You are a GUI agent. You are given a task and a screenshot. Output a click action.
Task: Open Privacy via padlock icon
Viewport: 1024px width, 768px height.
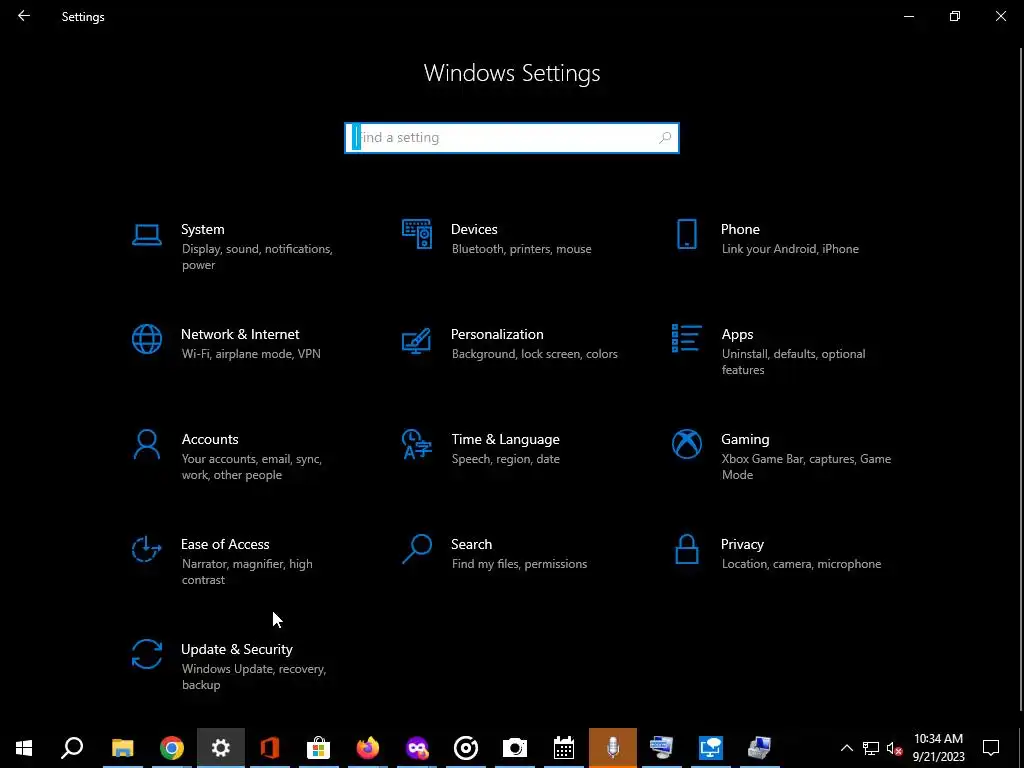point(686,549)
